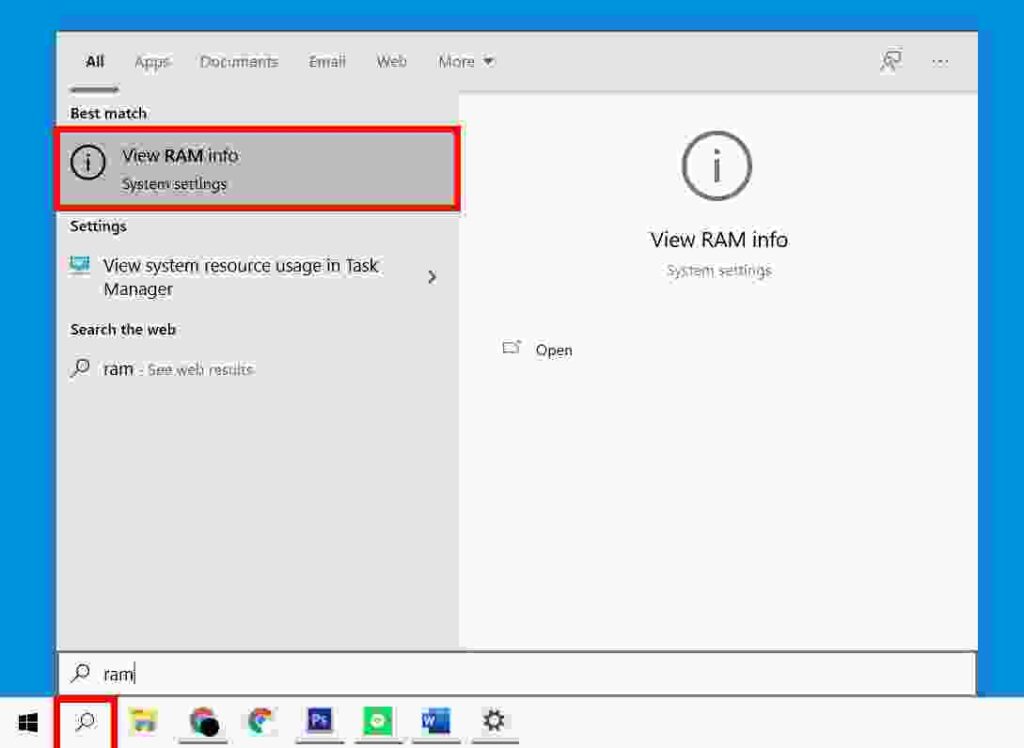Viewport: 1024px width, 748px height.
Task: Select the Email search tab
Action: 327,61
